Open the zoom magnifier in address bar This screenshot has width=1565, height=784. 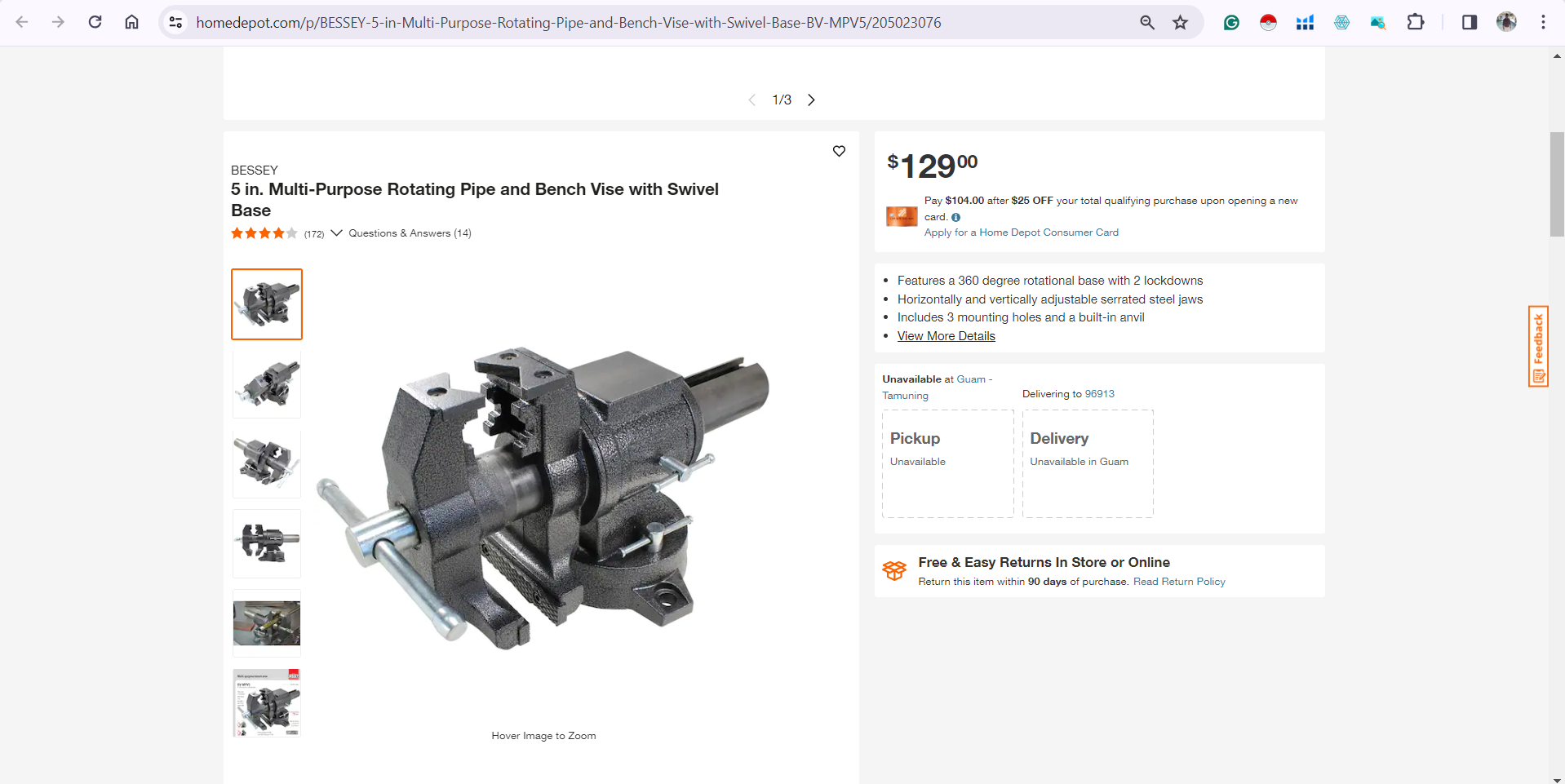click(1147, 22)
